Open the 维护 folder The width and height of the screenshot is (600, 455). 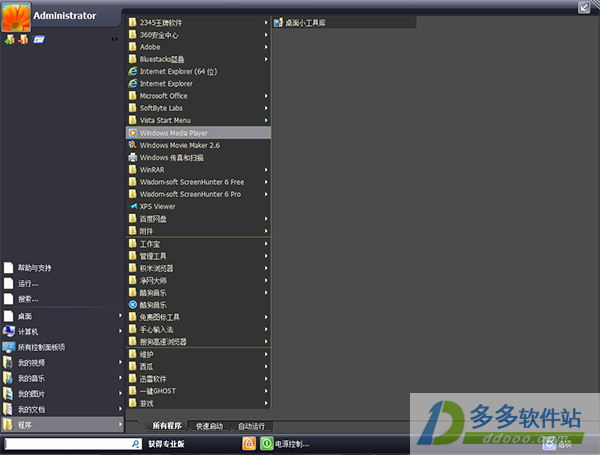click(198, 354)
